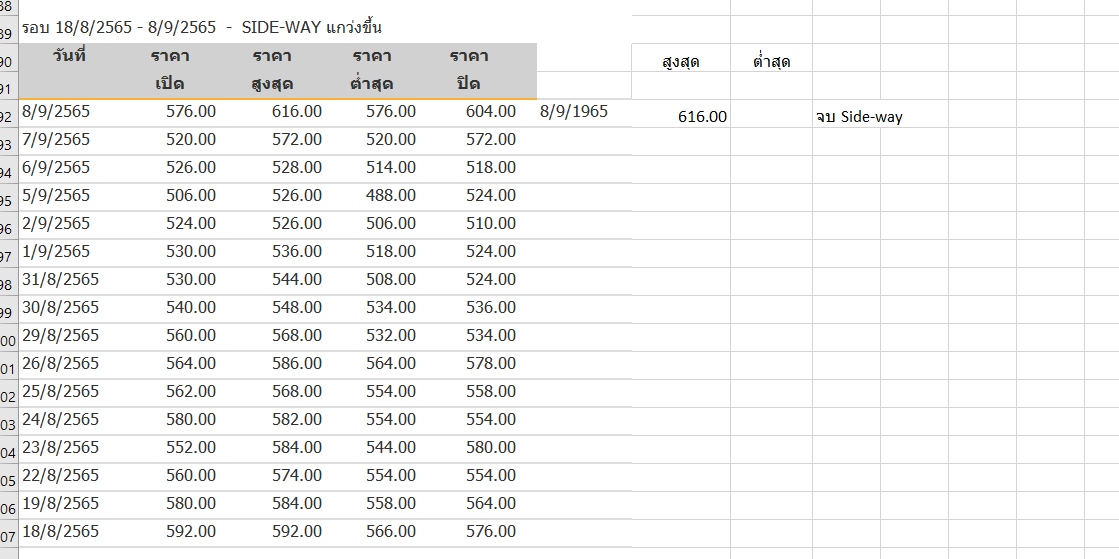This screenshot has height=559, width=1119.
Task: Click the date cell 26/8/2565
Action: [x=60, y=364]
